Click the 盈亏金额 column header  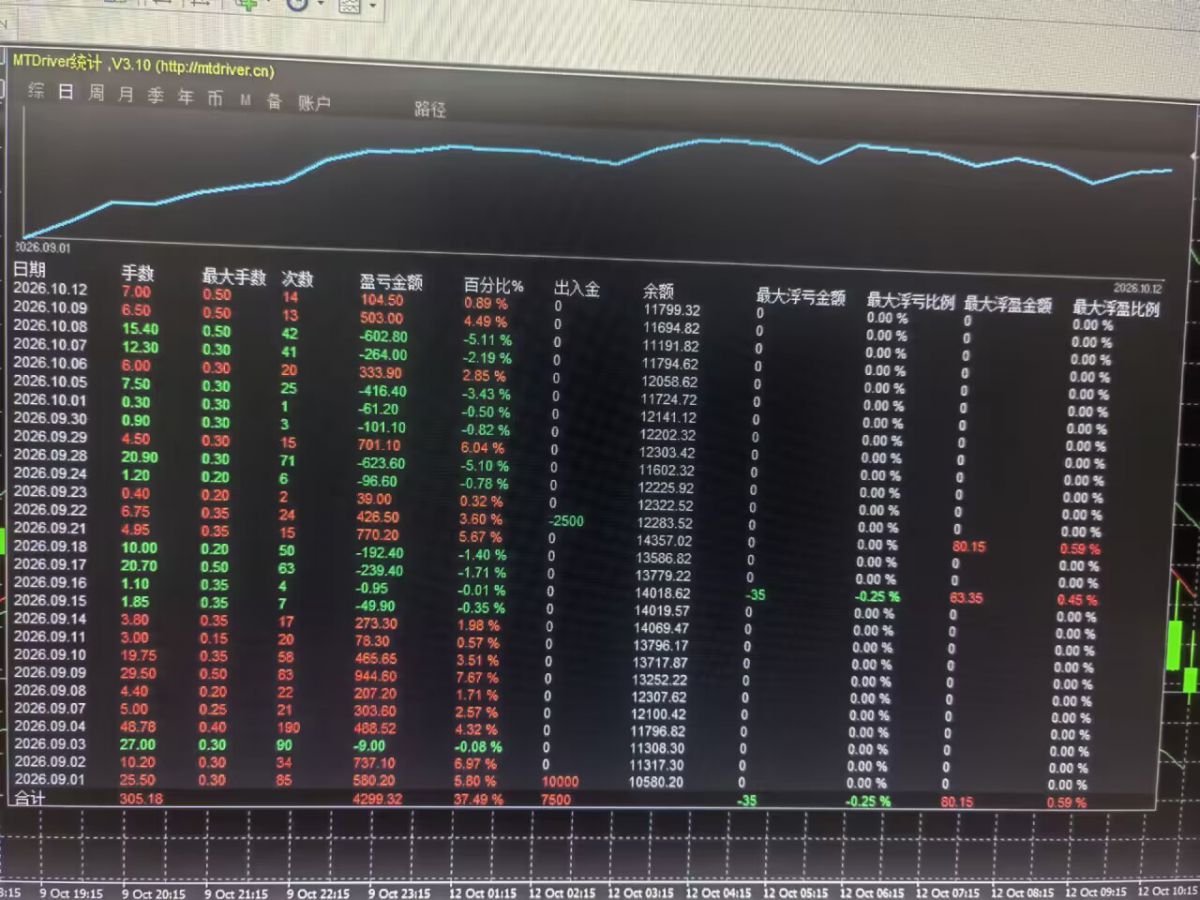click(x=391, y=282)
